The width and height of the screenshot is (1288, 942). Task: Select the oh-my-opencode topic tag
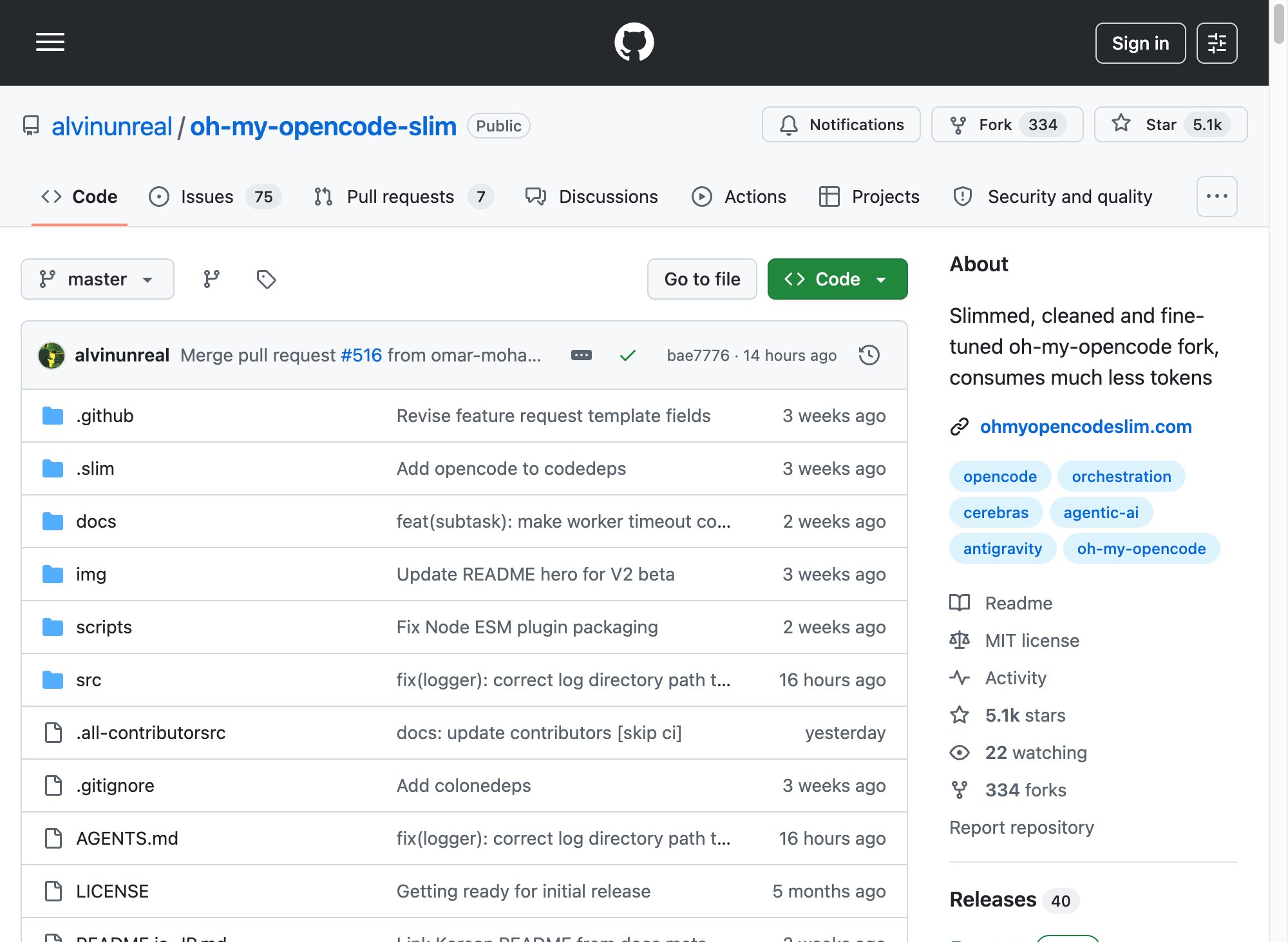pyautogui.click(x=1141, y=548)
